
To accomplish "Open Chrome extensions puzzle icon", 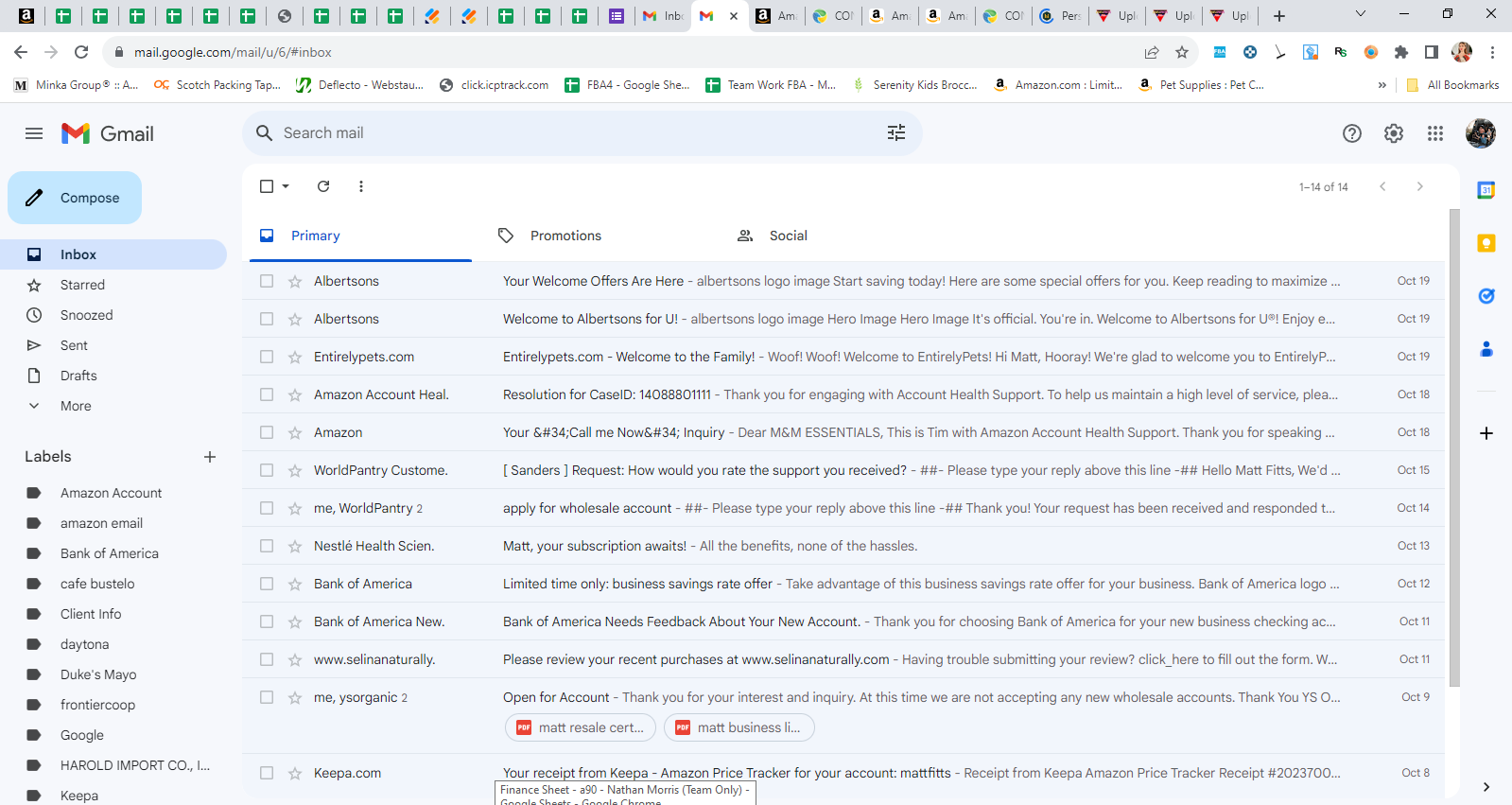I will click(1401, 52).
